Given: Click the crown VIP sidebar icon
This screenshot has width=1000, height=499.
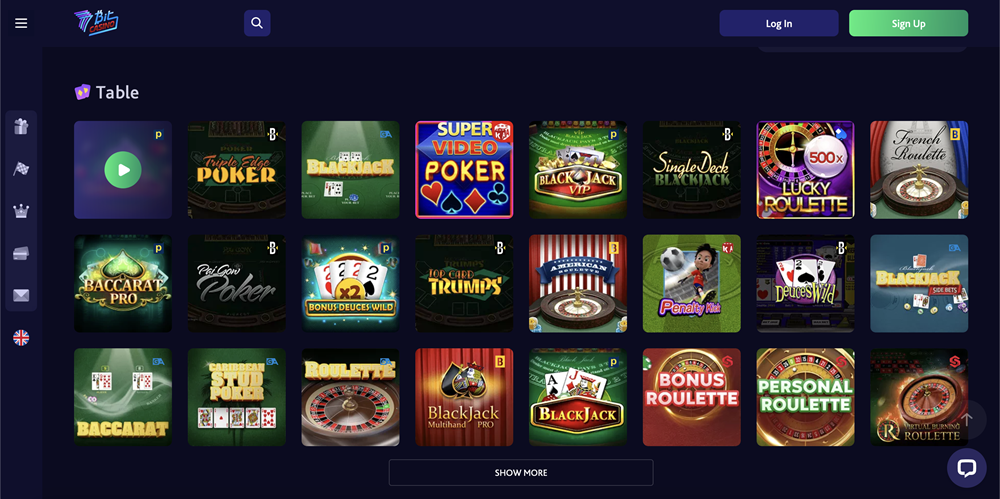Looking at the screenshot, I should click(21, 211).
